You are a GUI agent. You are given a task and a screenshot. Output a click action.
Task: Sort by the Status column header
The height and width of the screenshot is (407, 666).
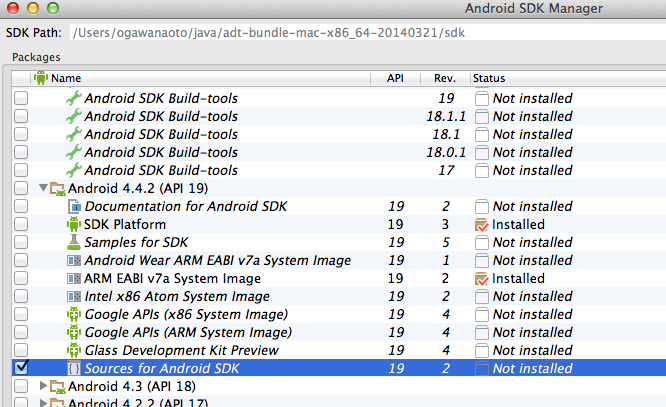[x=568, y=78]
